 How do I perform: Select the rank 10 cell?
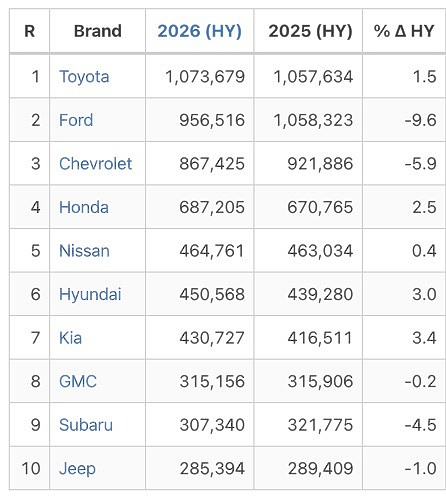31,468
